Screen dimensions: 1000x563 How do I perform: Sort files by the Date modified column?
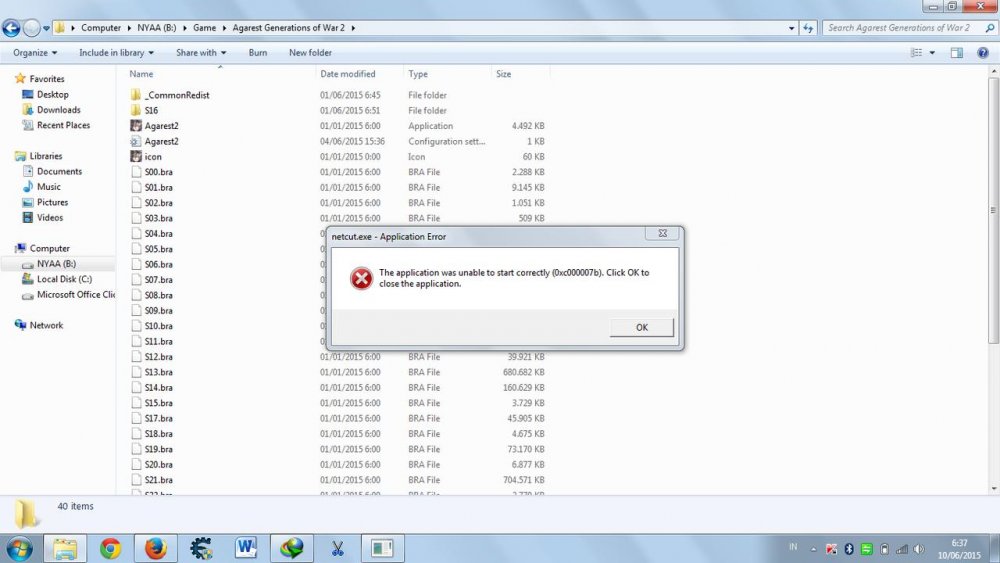click(x=348, y=74)
